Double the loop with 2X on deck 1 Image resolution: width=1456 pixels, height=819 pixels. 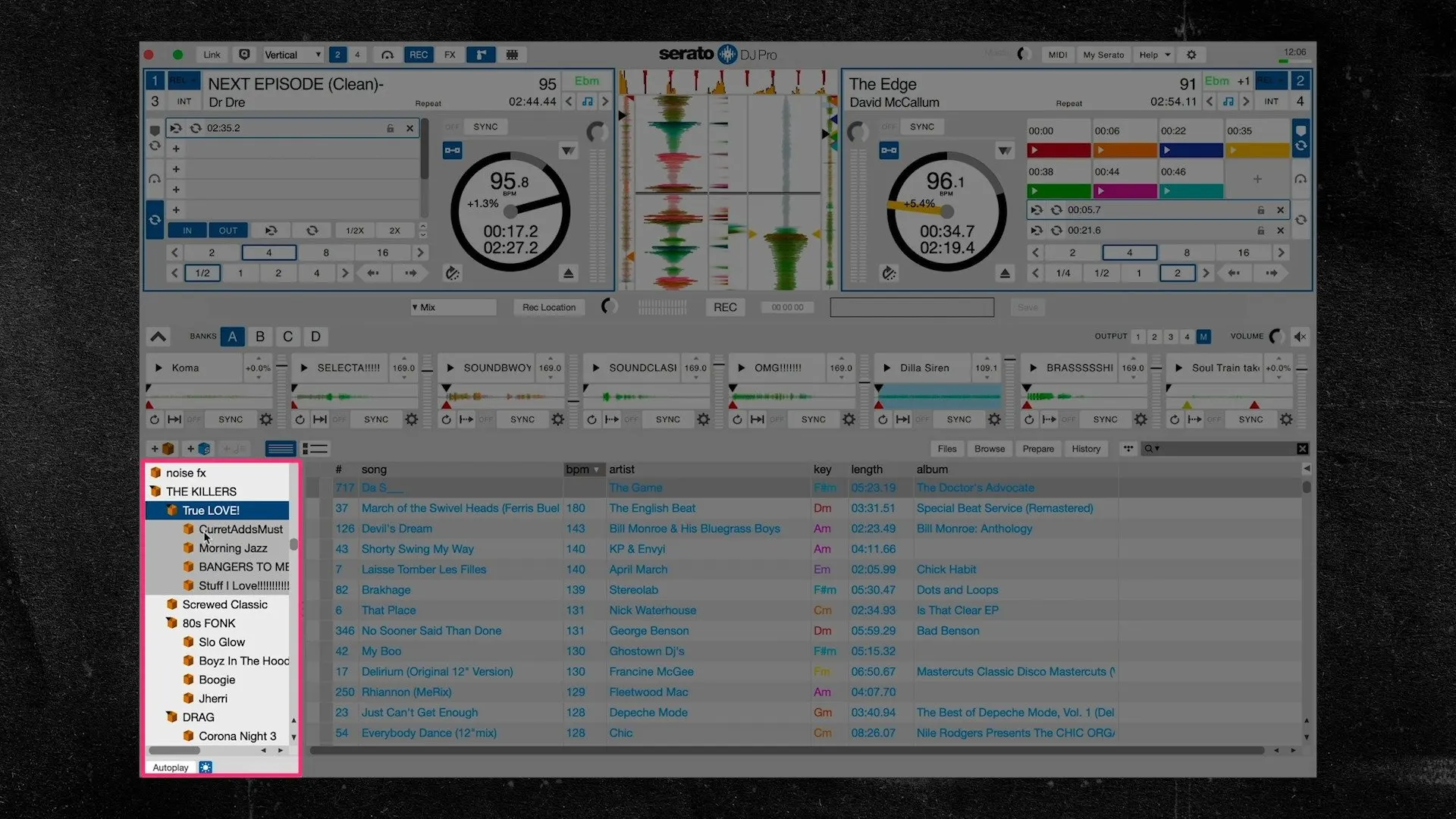coord(394,231)
